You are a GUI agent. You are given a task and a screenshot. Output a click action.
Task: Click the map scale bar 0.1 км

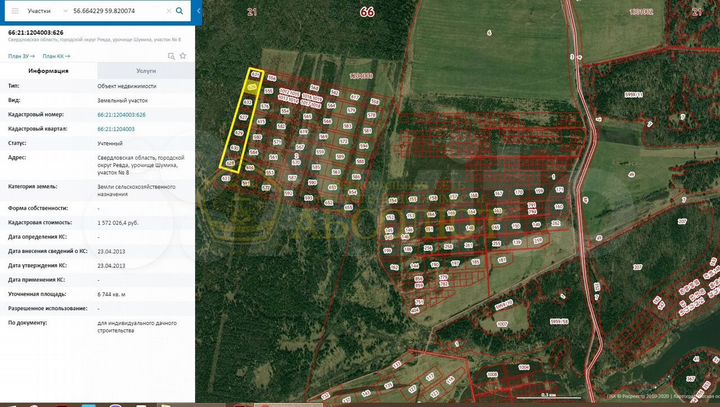(548, 396)
